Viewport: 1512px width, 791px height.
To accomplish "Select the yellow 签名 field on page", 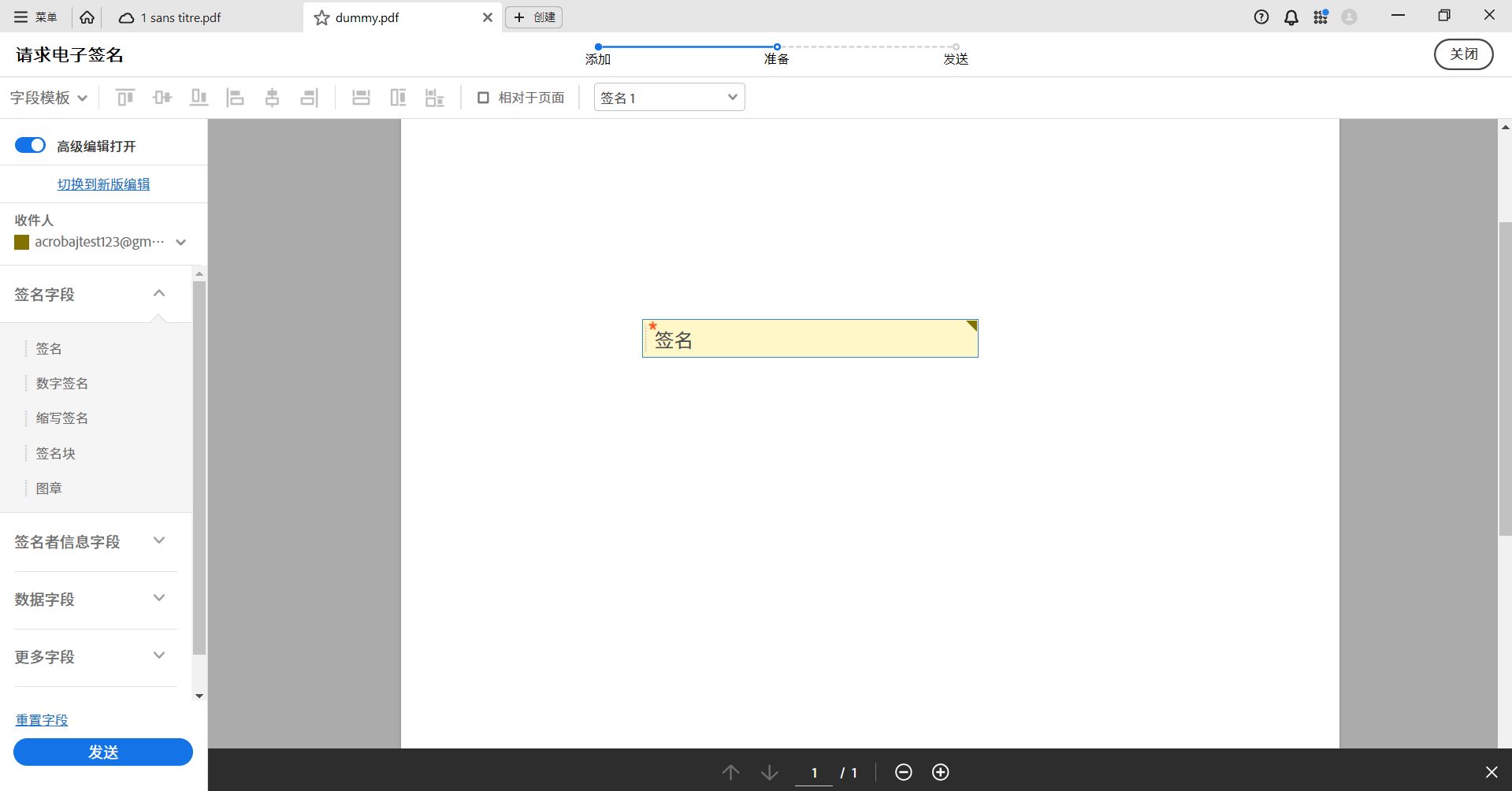I will tap(810, 339).
